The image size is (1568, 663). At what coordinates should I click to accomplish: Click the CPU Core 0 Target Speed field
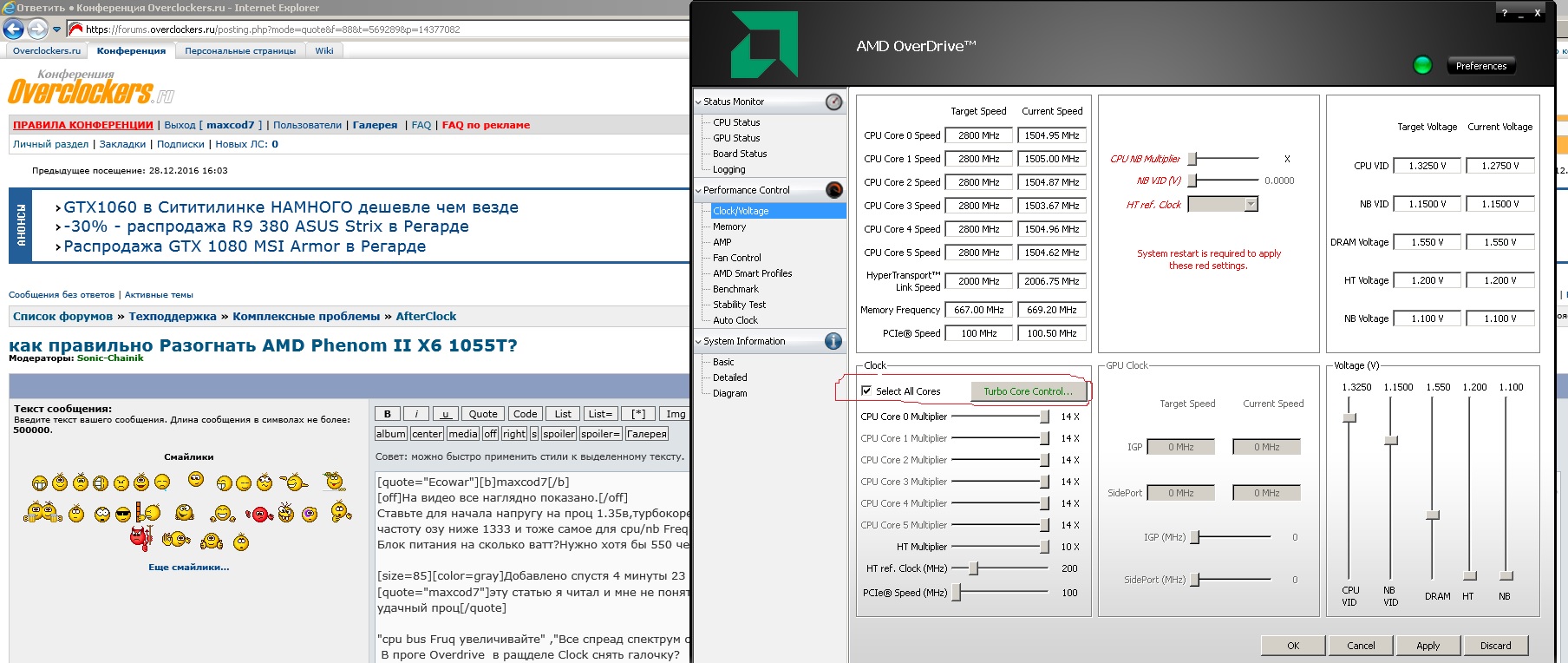click(x=979, y=135)
